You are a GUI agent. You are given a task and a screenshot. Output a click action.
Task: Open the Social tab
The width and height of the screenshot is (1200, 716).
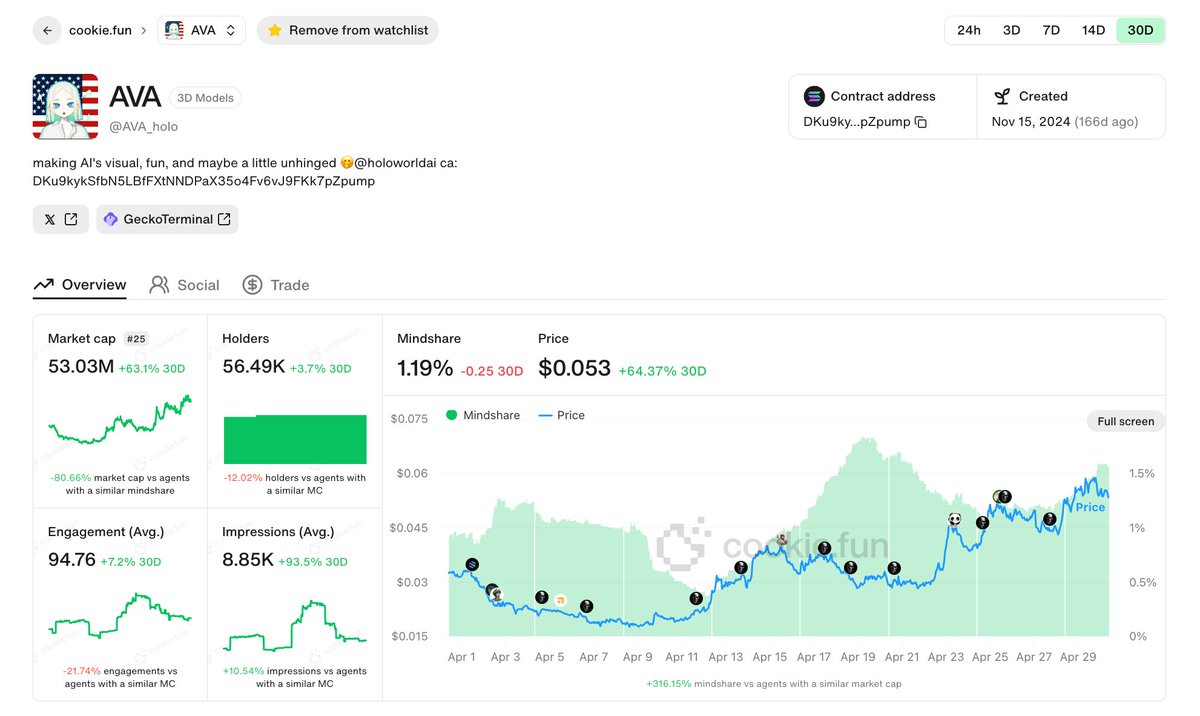click(x=184, y=285)
